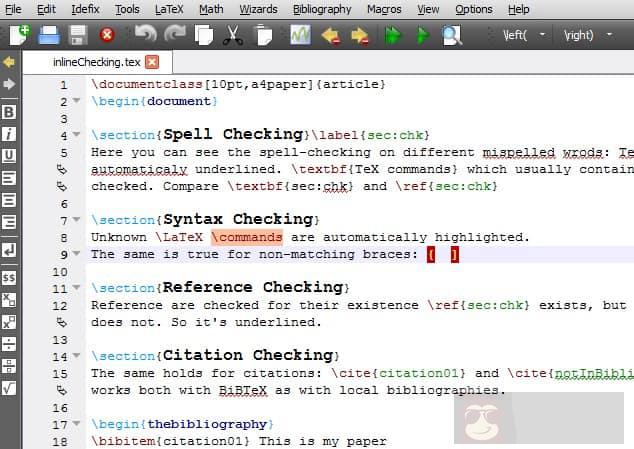Run quick build with double green arrow
634x449 pixels.
393,35
